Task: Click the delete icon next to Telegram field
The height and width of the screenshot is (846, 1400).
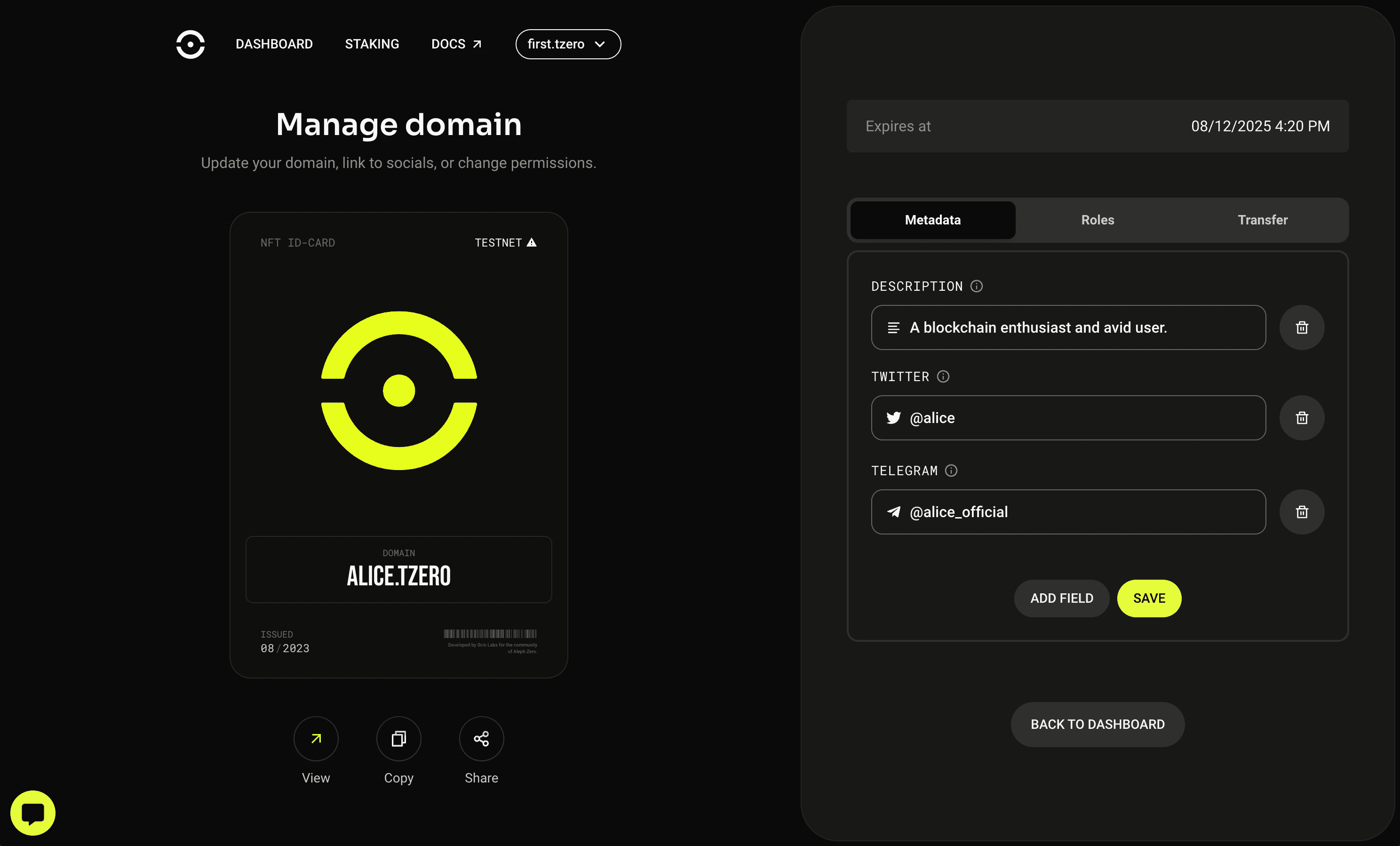Action: tap(1302, 511)
